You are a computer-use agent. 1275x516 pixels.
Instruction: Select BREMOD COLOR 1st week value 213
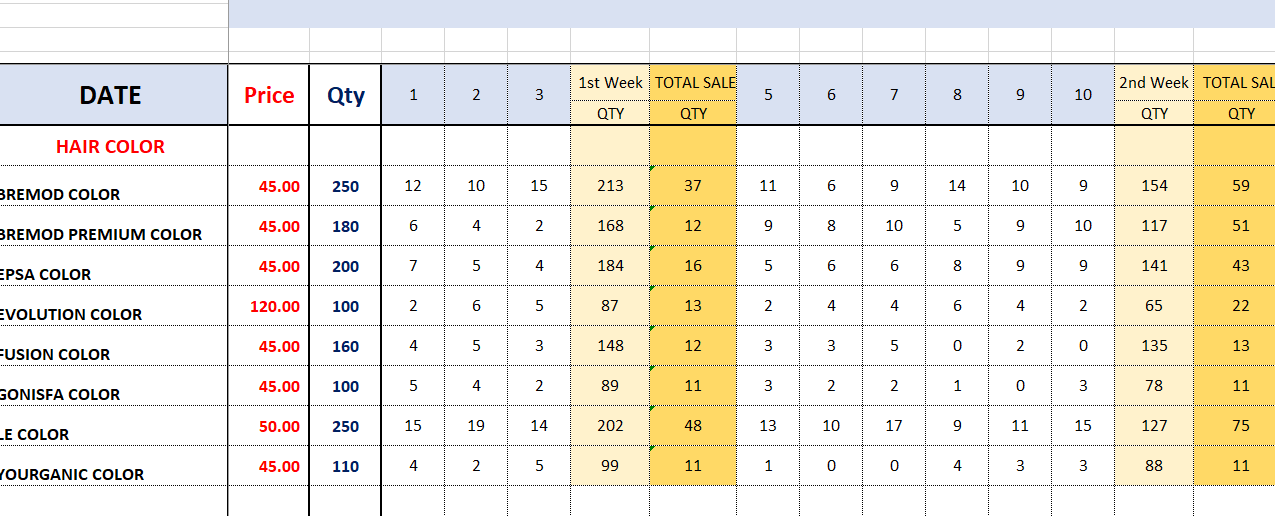tap(610, 186)
